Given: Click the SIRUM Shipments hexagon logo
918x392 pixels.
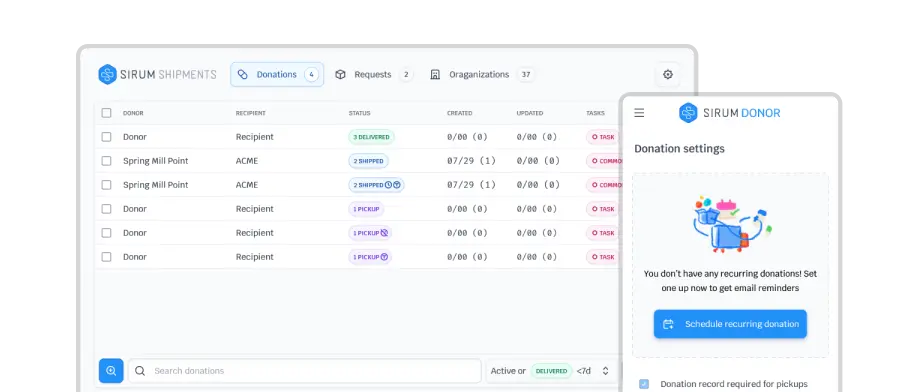Looking at the screenshot, I should coord(107,74).
